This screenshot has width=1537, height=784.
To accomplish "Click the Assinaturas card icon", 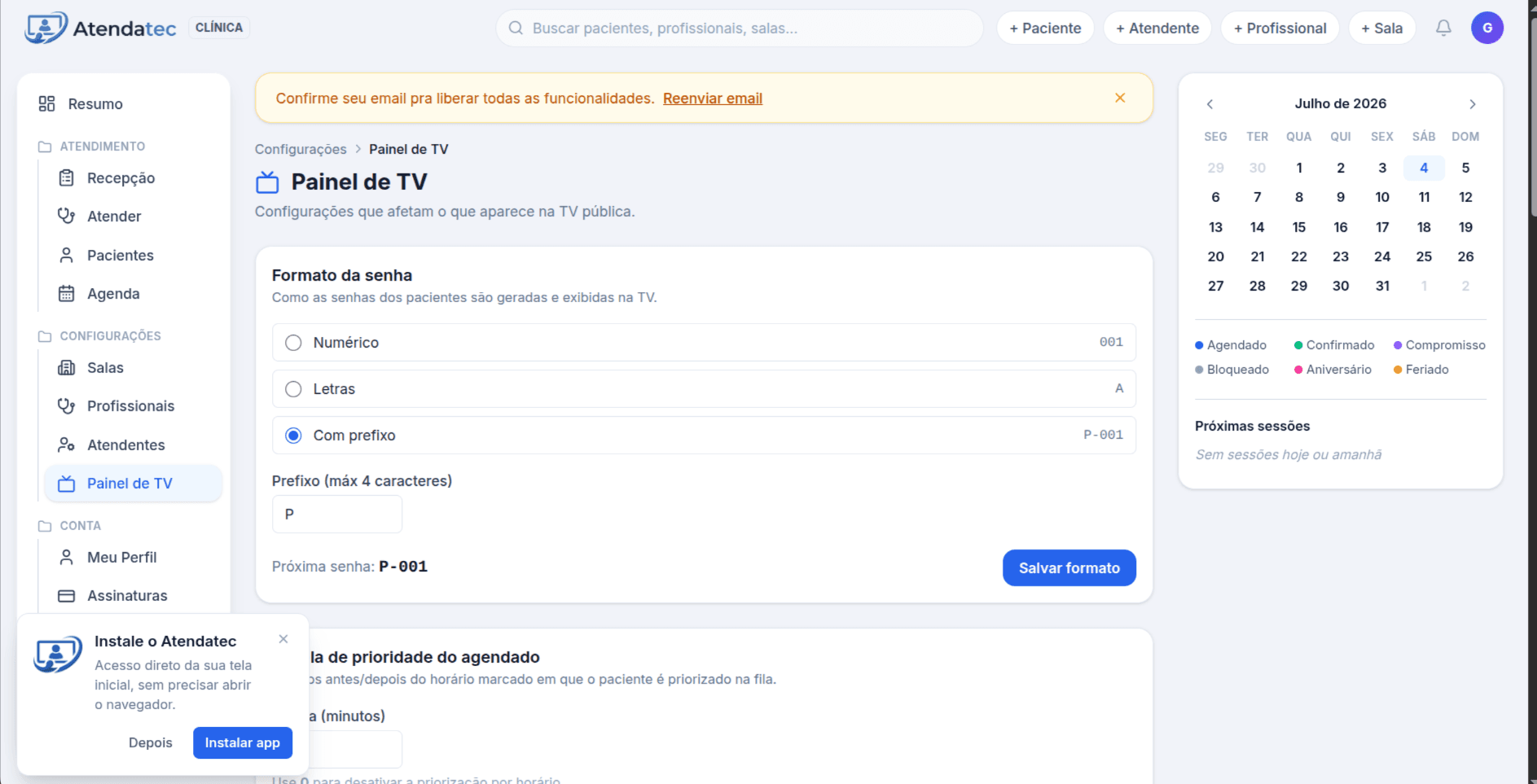I will click(x=67, y=595).
